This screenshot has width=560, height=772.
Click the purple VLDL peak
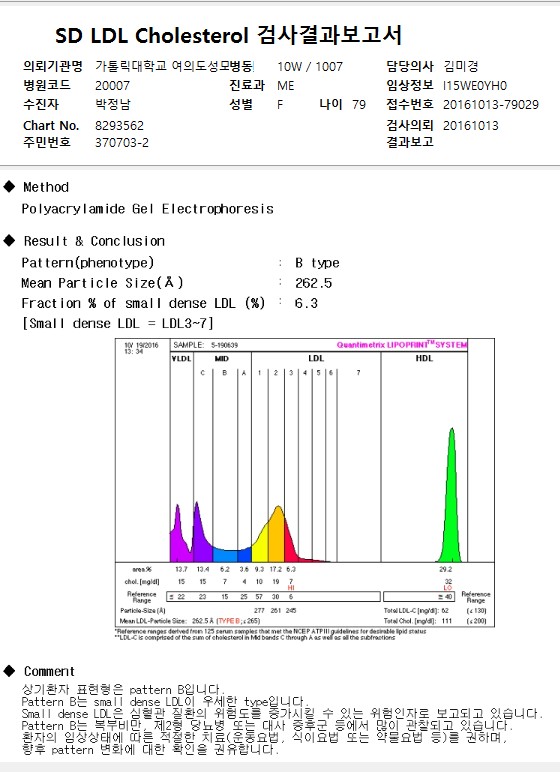tap(177, 534)
